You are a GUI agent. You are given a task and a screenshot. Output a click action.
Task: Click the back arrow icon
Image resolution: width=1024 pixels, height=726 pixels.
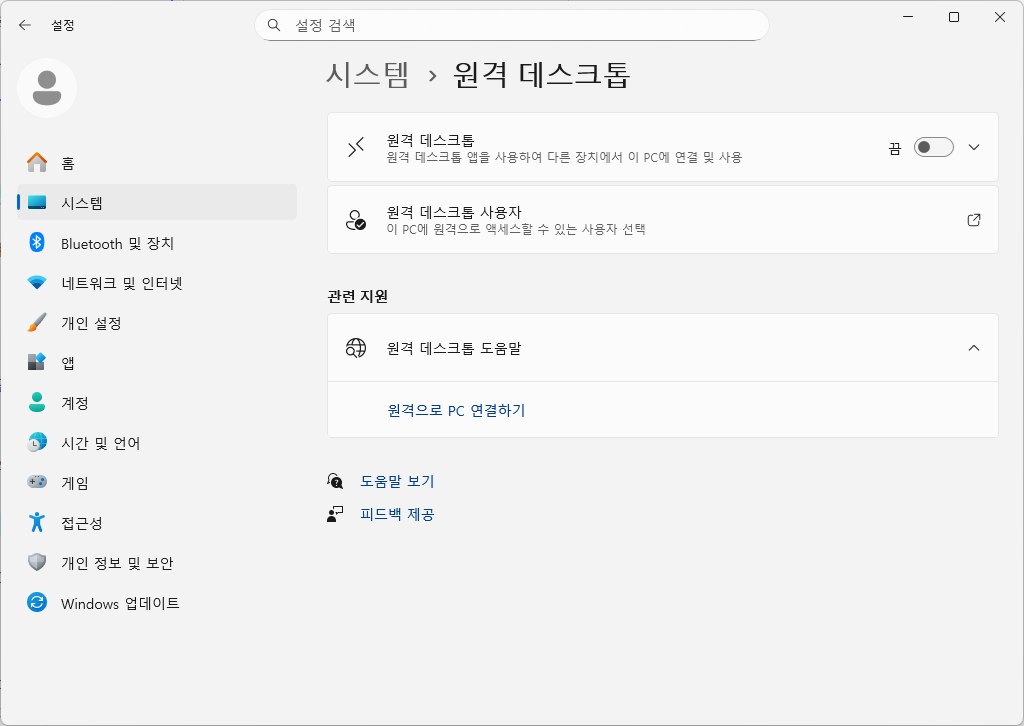point(25,25)
